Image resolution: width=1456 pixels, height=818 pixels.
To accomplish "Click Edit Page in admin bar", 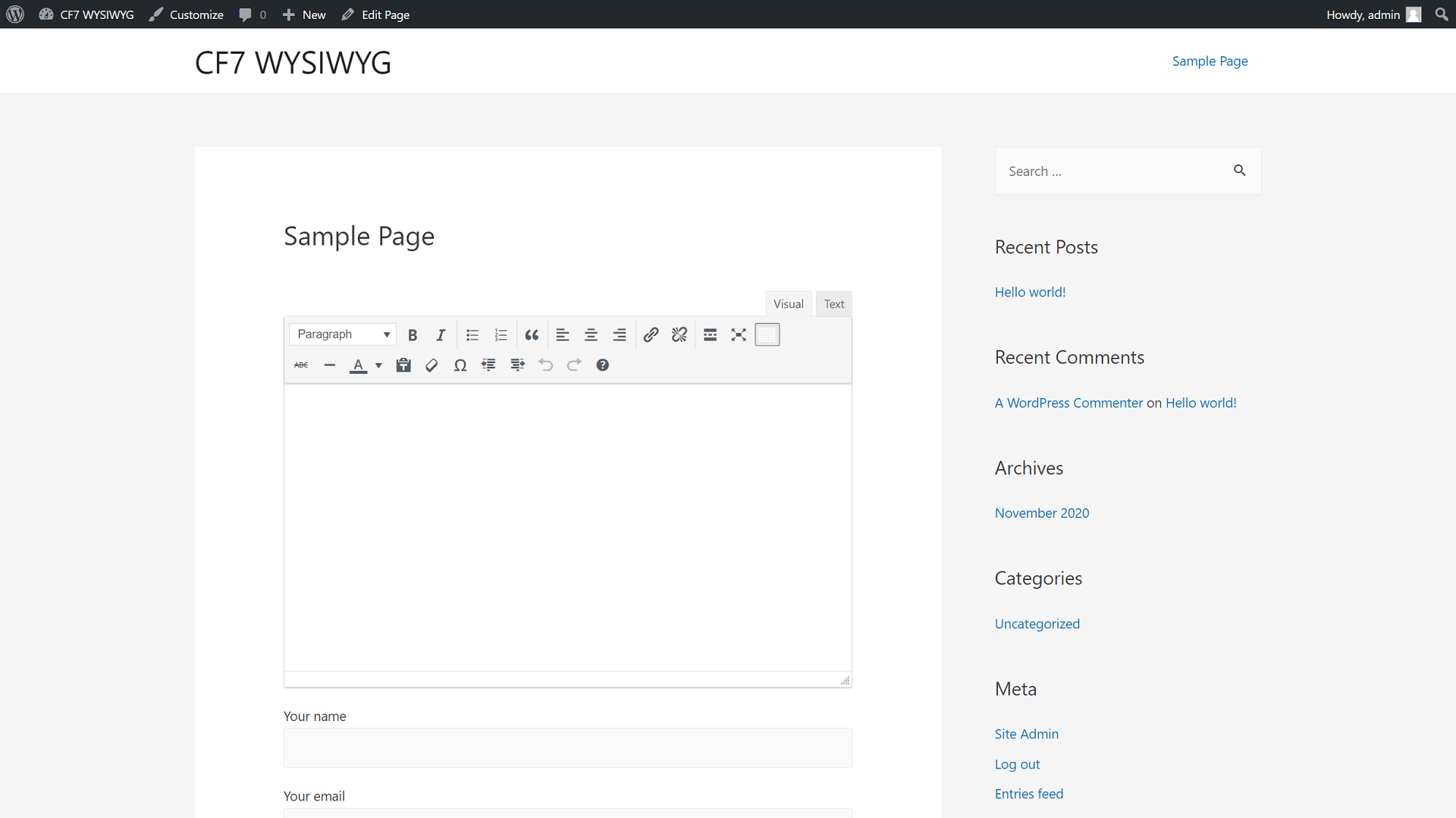I will (375, 14).
